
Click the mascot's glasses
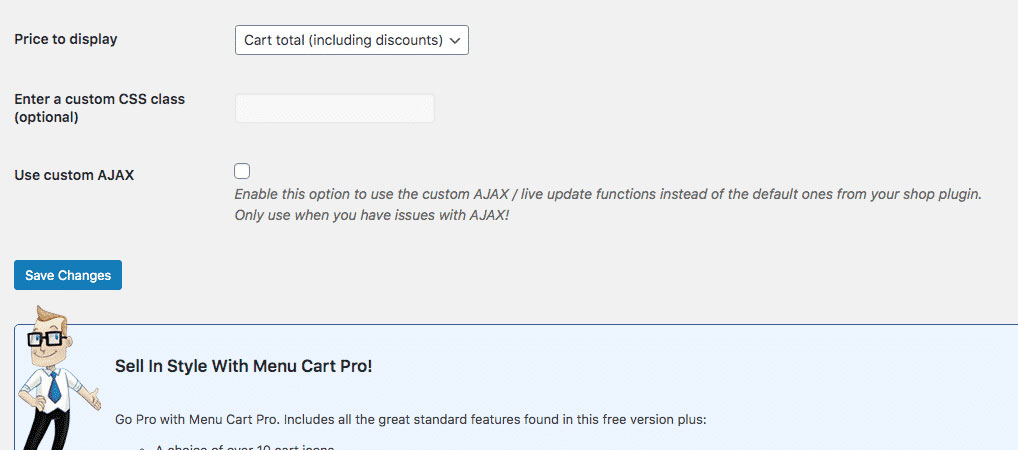click(45, 339)
